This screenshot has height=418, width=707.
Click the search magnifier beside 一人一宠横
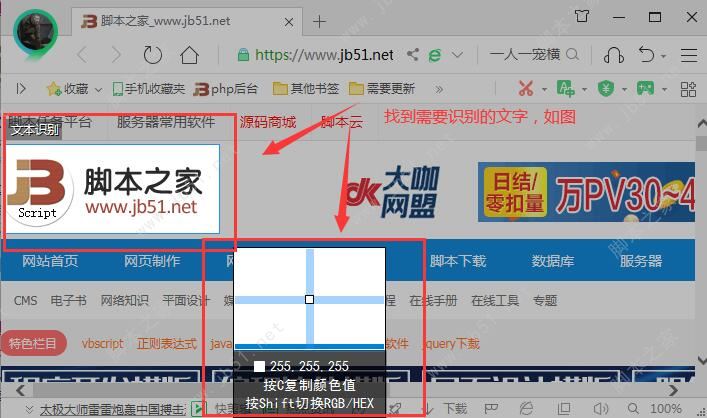pyautogui.click(x=572, y=55)
